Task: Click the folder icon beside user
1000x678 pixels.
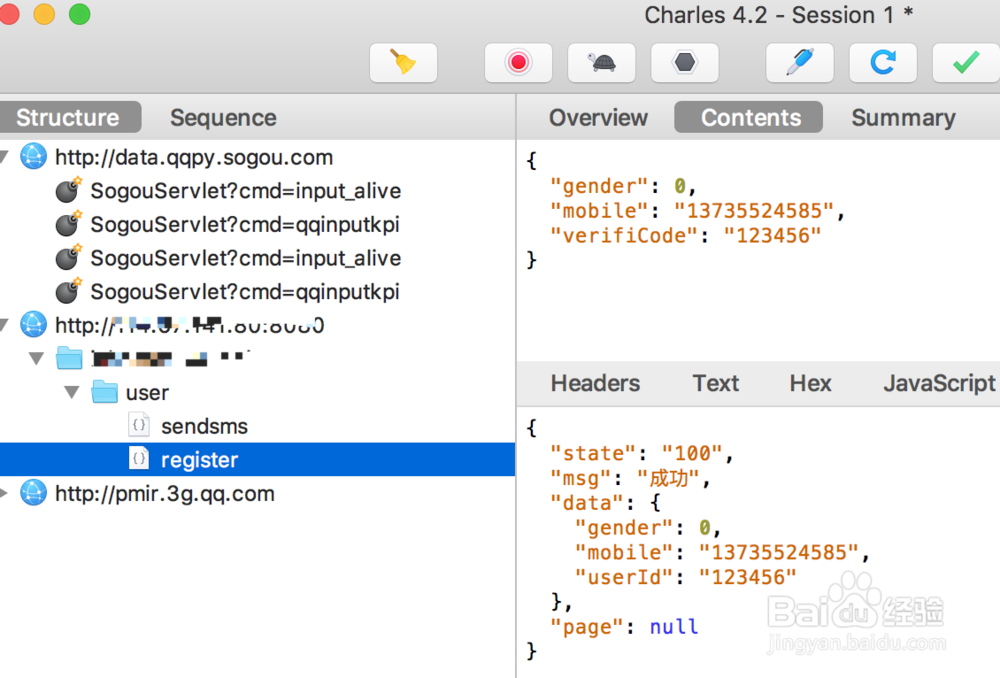Action: point(105,392)
